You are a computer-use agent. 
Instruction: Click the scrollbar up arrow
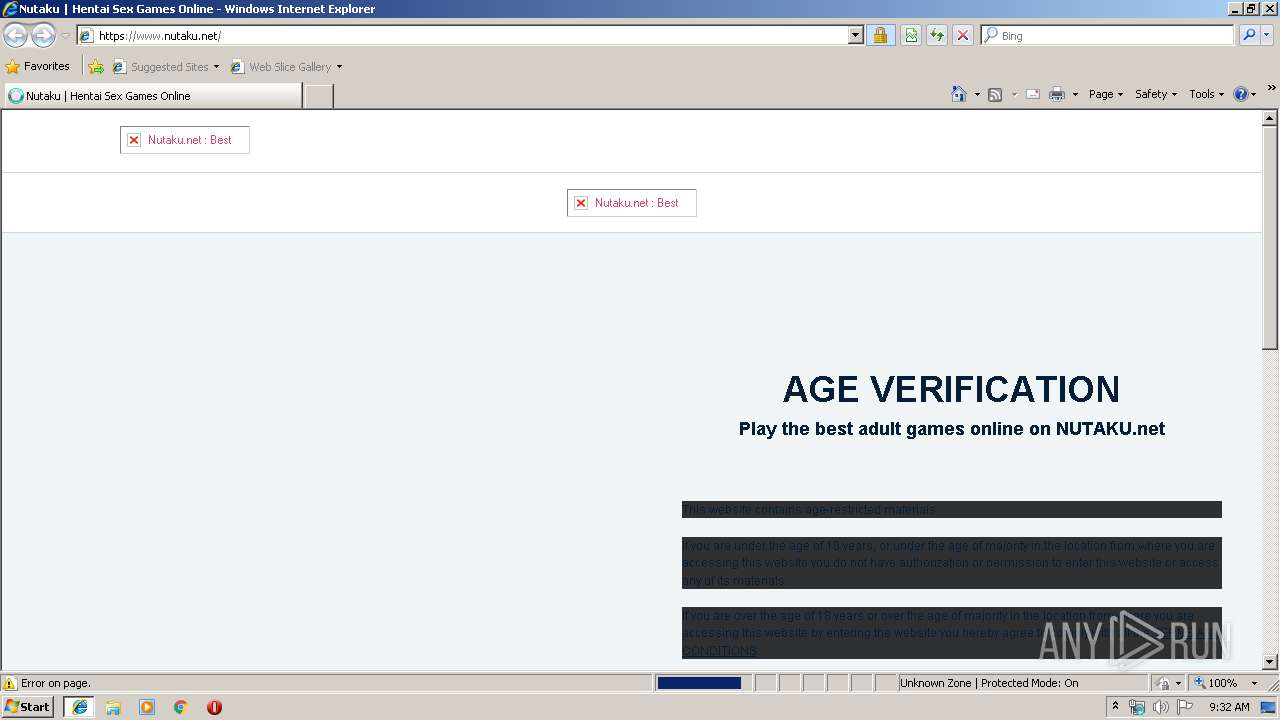tap(1270, 118)
